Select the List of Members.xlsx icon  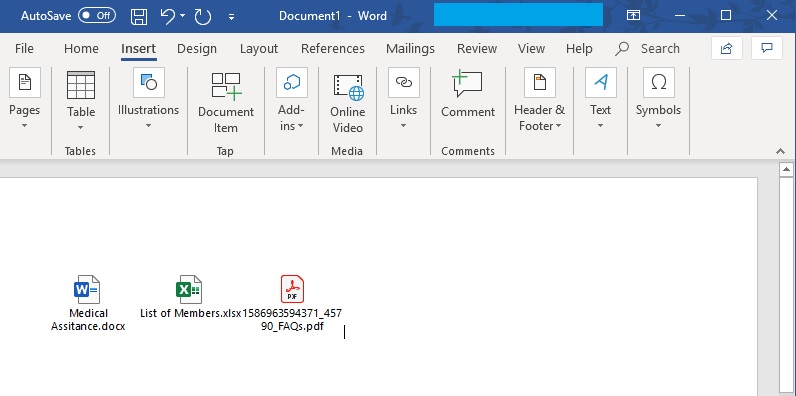[x=189, y=289]
